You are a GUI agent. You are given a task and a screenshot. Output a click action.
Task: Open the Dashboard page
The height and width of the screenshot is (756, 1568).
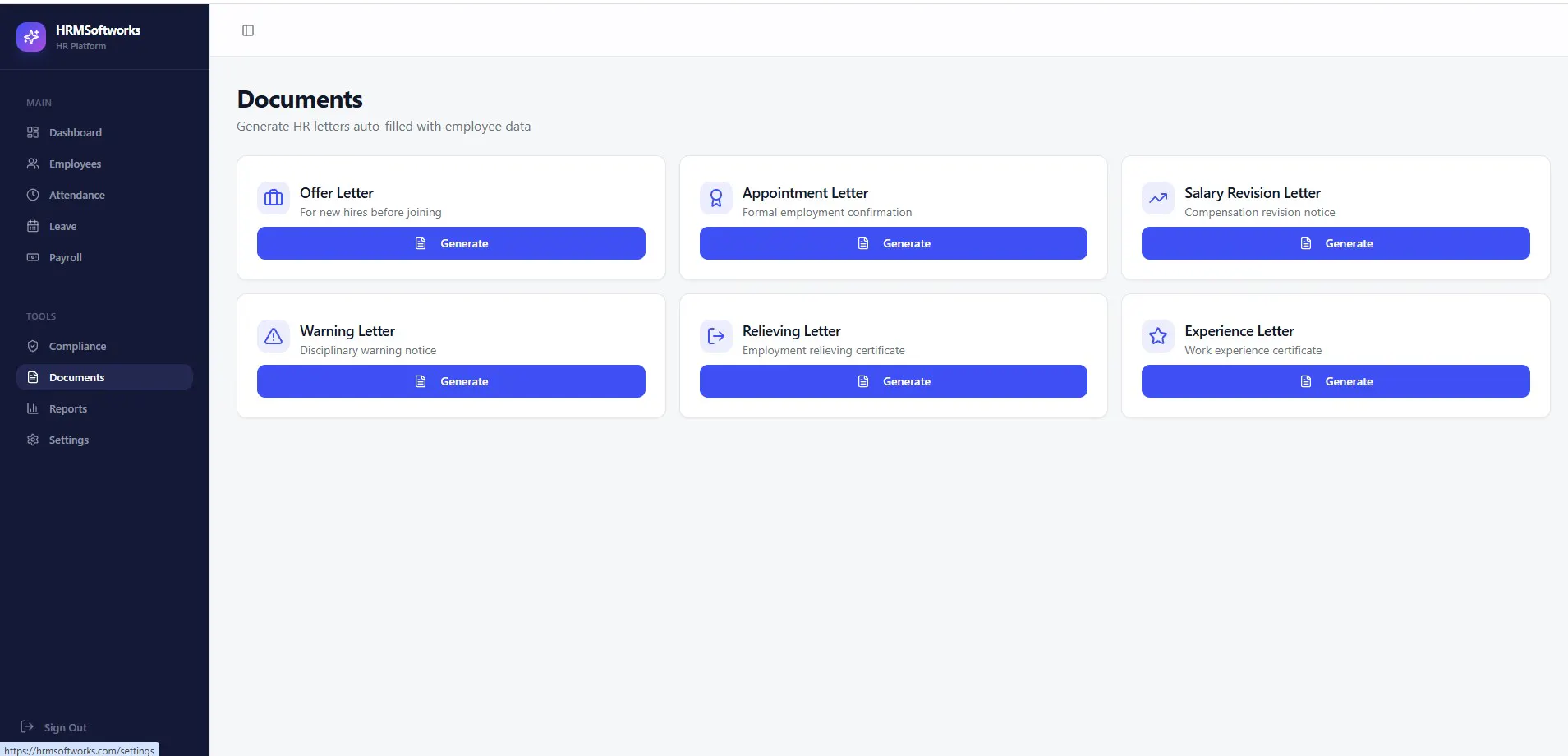coord(104,132)
